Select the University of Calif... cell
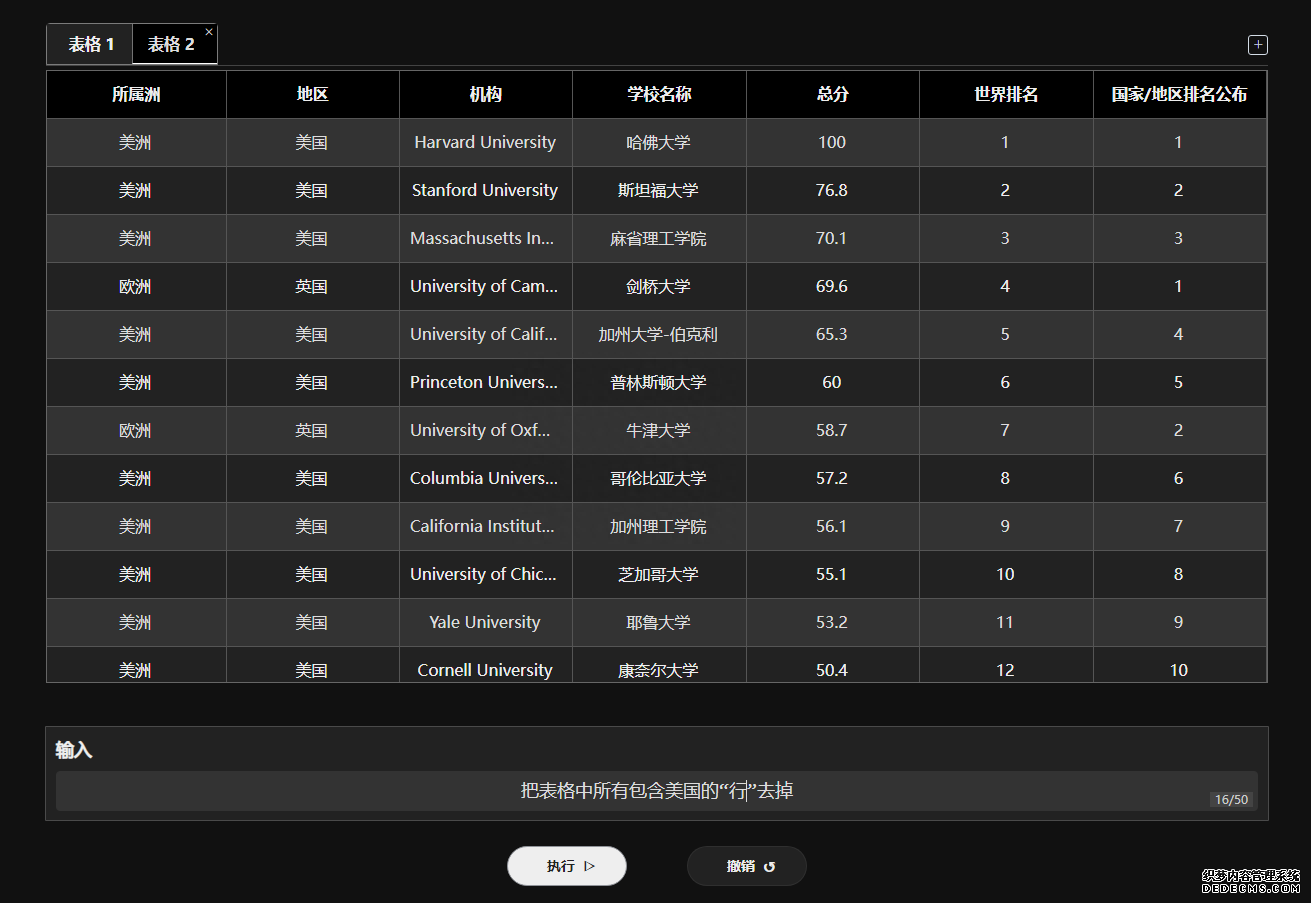This screenshot has width=1311, height=903. click(x=486, y=335)
